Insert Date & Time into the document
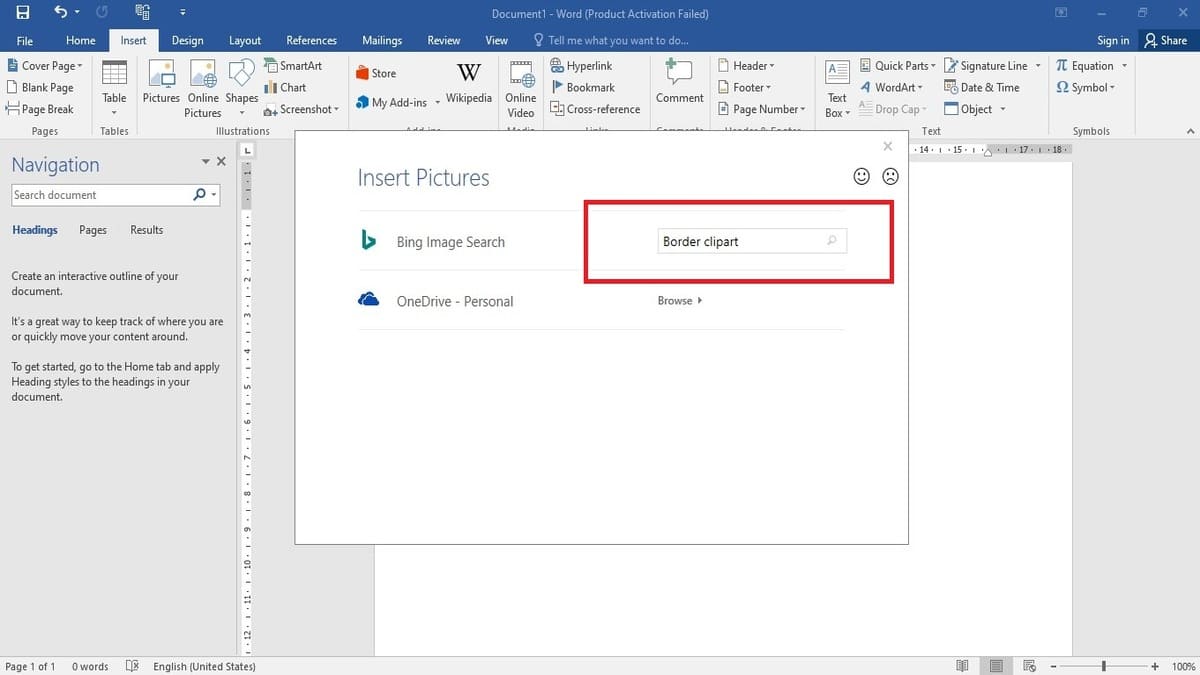This screenshot has width=1200, height=675. coord(982,87)
